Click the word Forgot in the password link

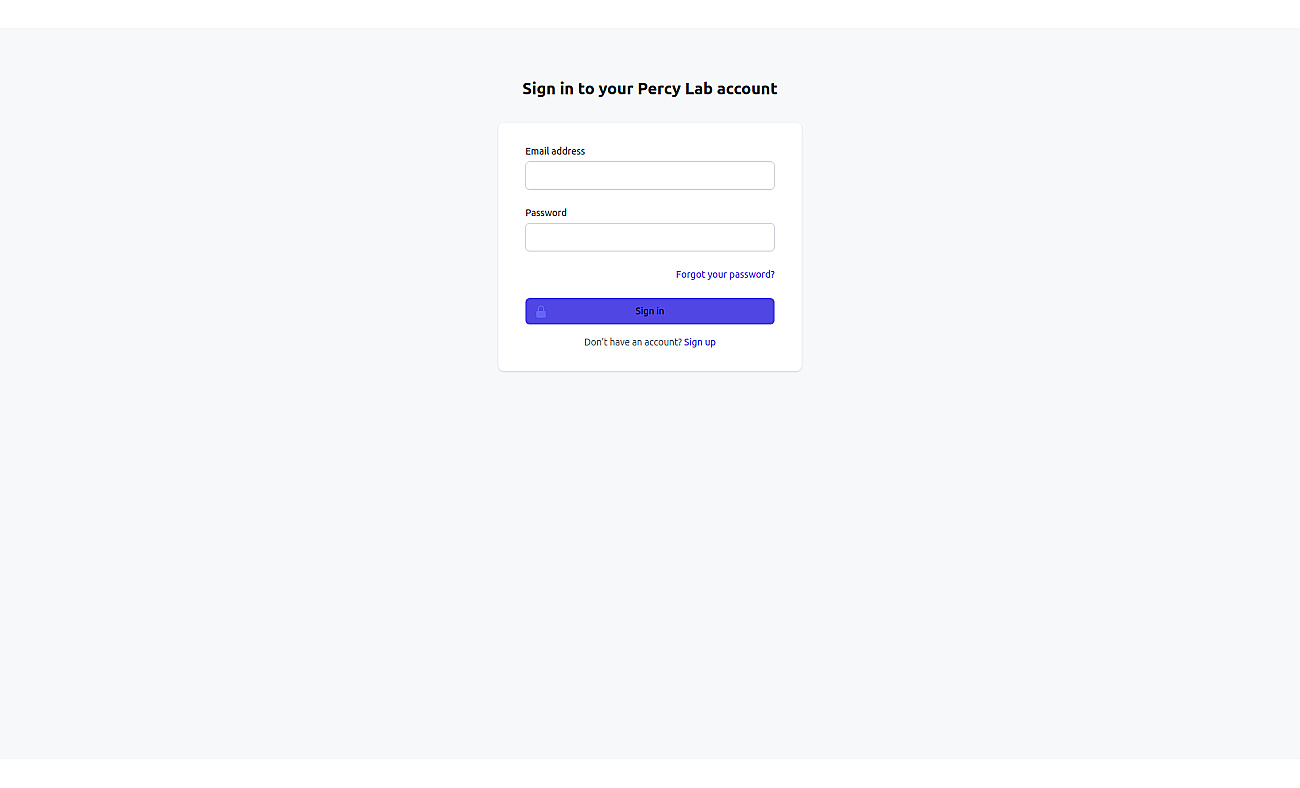pos(690,274)
